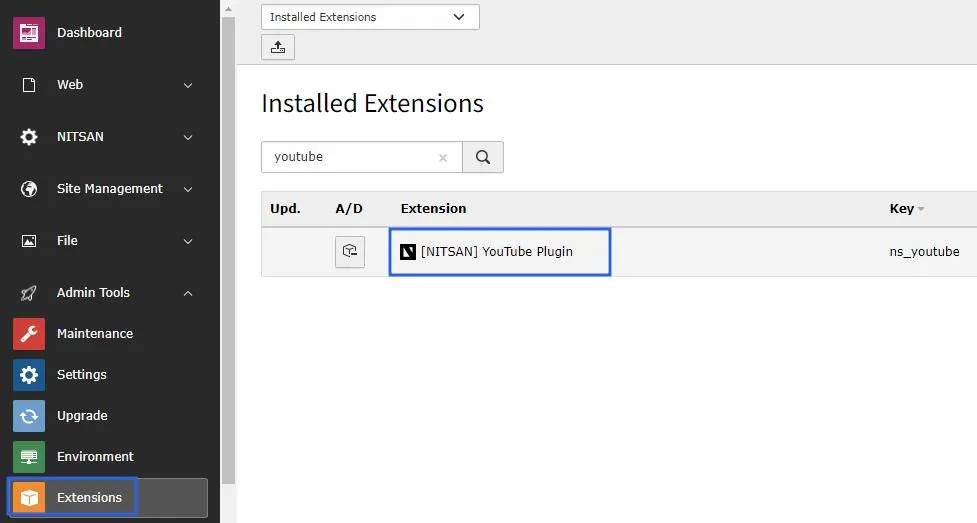Click the Admin Tools rocket icon
Image resolution: width=977 pixels, height=523 pixels.
coord(29,293)
